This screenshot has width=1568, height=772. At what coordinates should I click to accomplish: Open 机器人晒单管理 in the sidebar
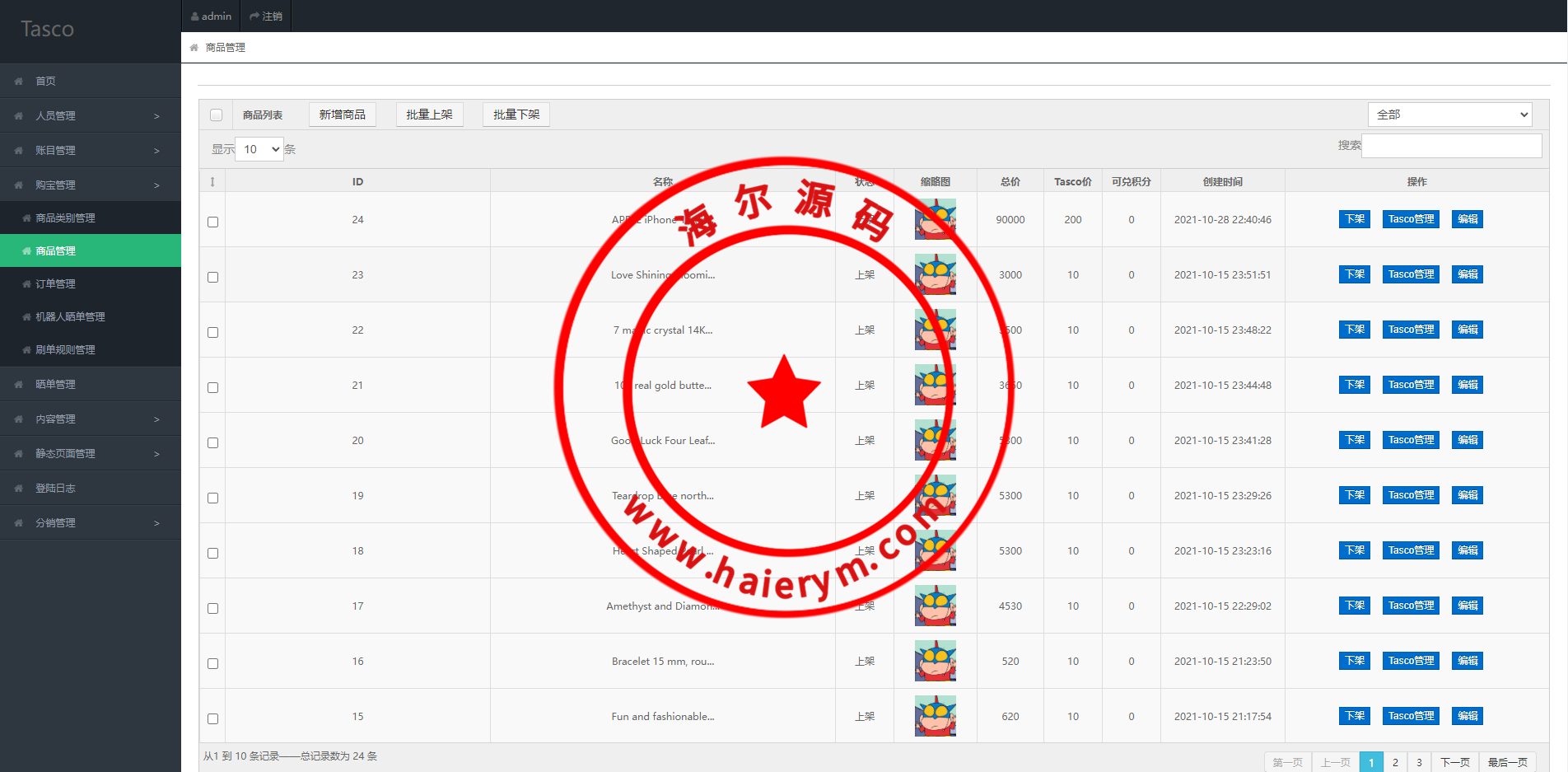tap(70, 317)
